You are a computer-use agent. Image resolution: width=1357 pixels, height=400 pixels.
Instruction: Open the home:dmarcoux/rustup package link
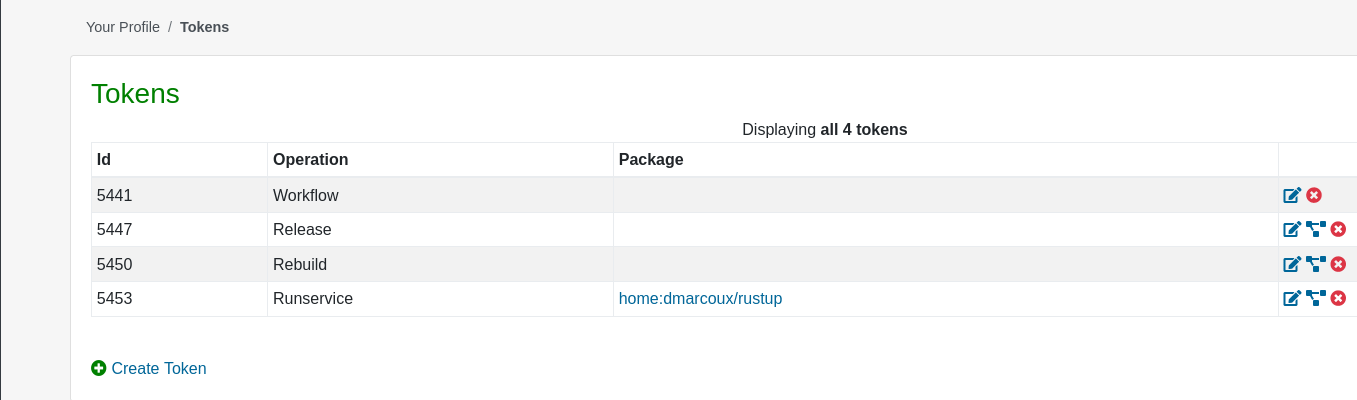[700, 298]
